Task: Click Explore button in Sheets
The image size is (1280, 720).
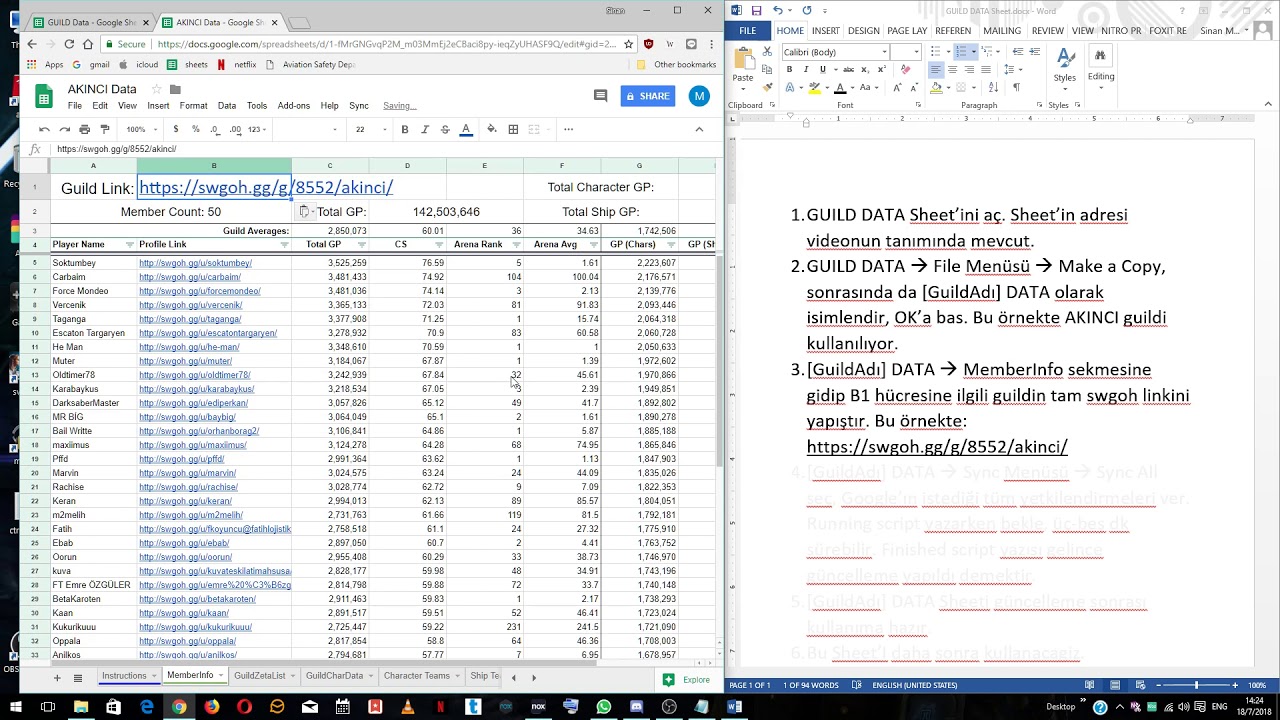Action: point(687,679)
